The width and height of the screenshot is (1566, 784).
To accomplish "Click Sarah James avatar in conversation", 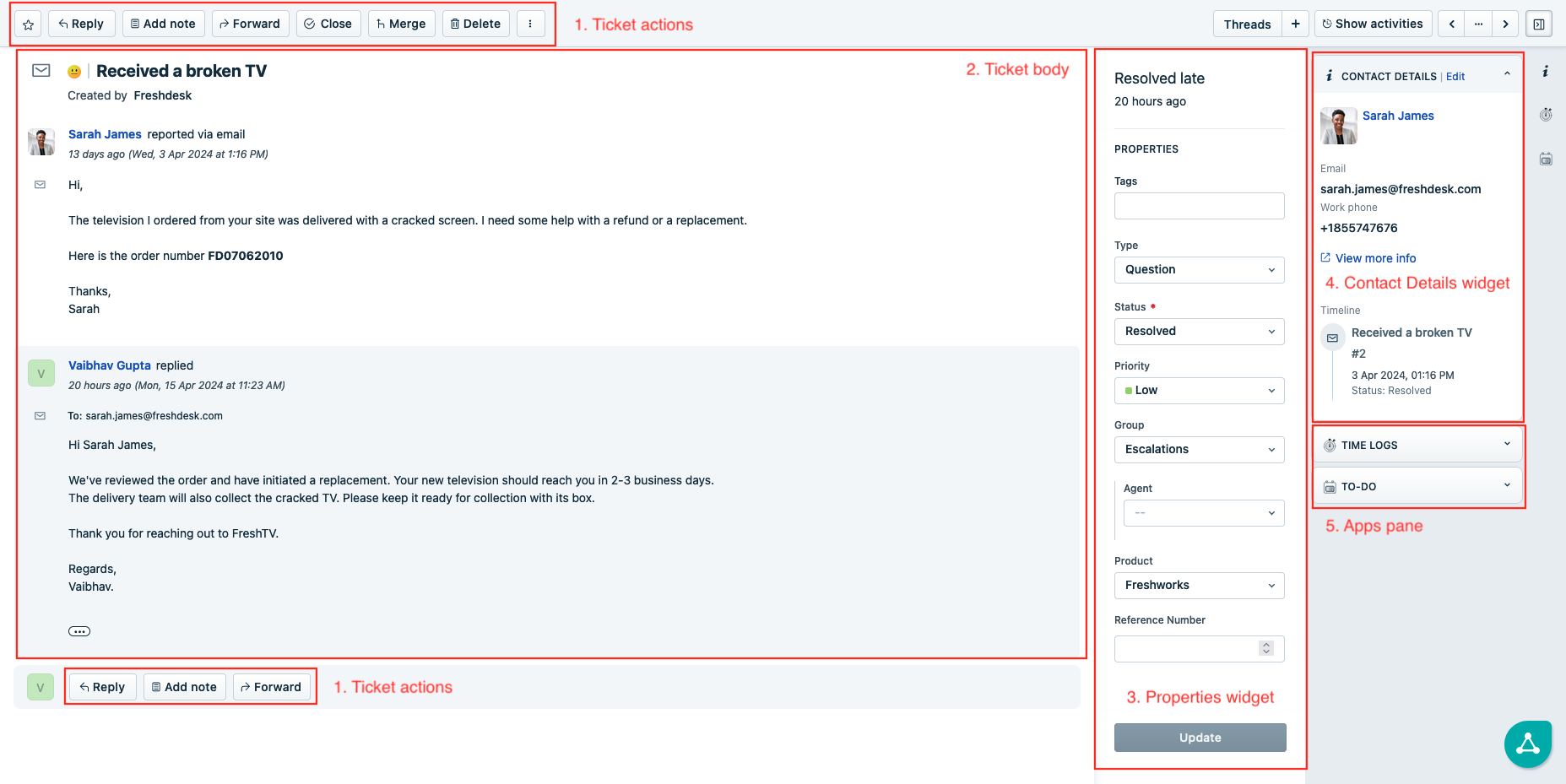I will pos(41,142).
